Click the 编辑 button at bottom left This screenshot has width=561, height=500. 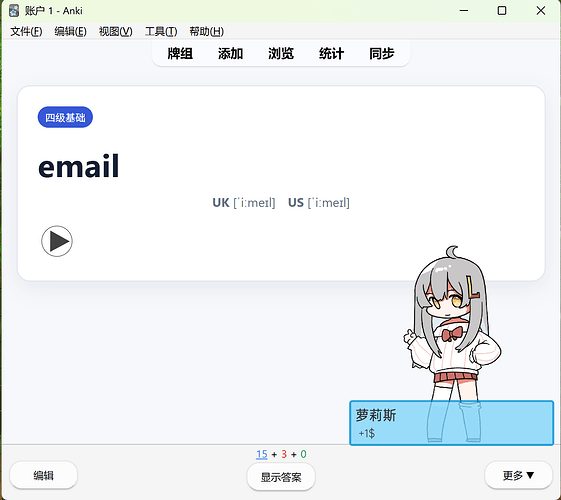[x=43, y=476]
